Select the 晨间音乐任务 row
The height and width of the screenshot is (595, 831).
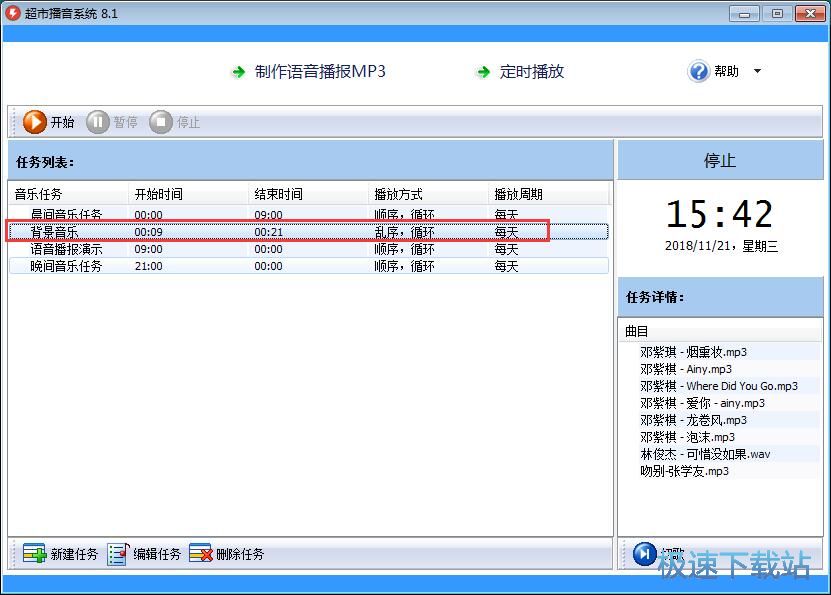point(308,214)
